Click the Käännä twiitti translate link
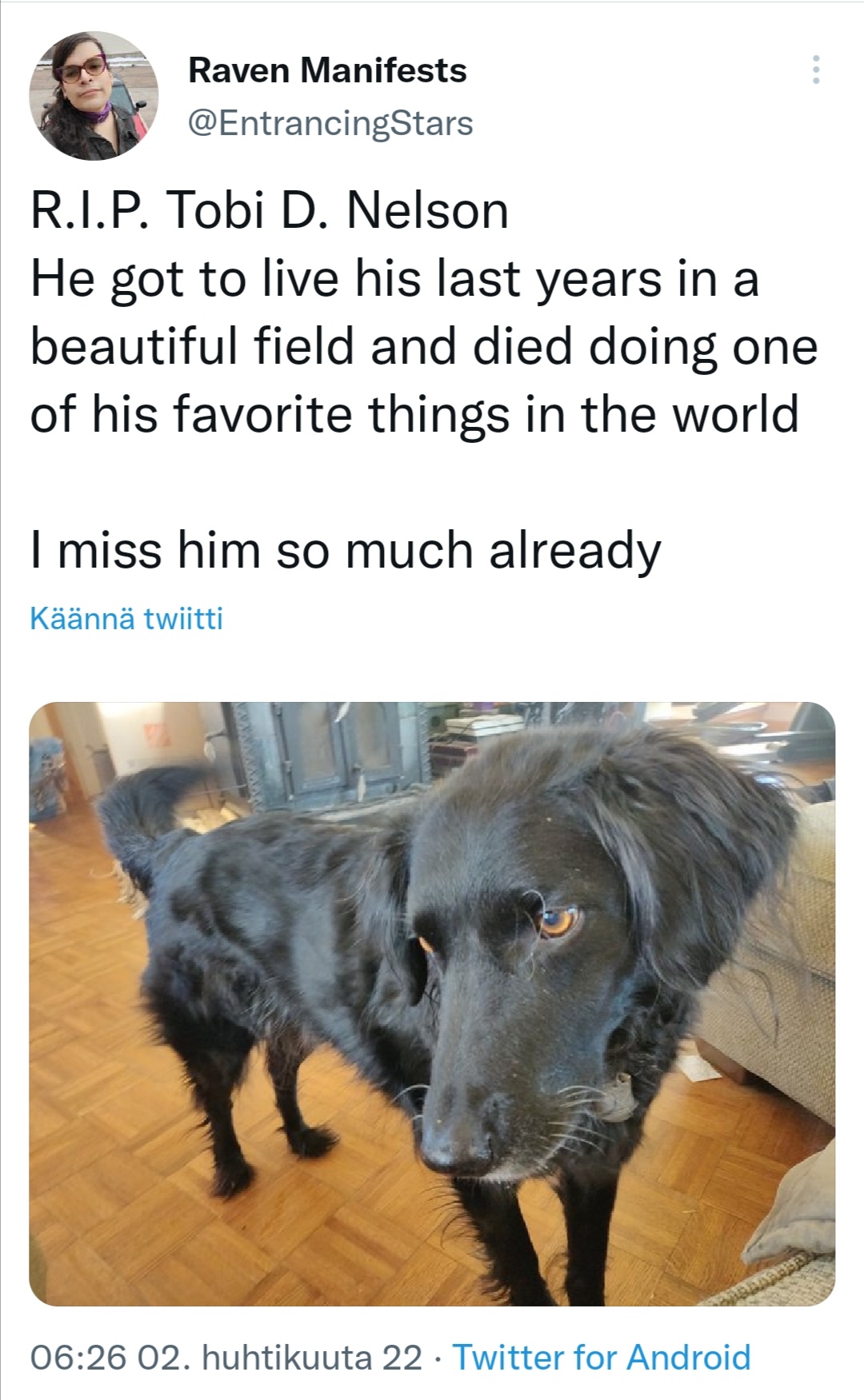This screenshot has height=1400, width=864. (x=126, y=618)
